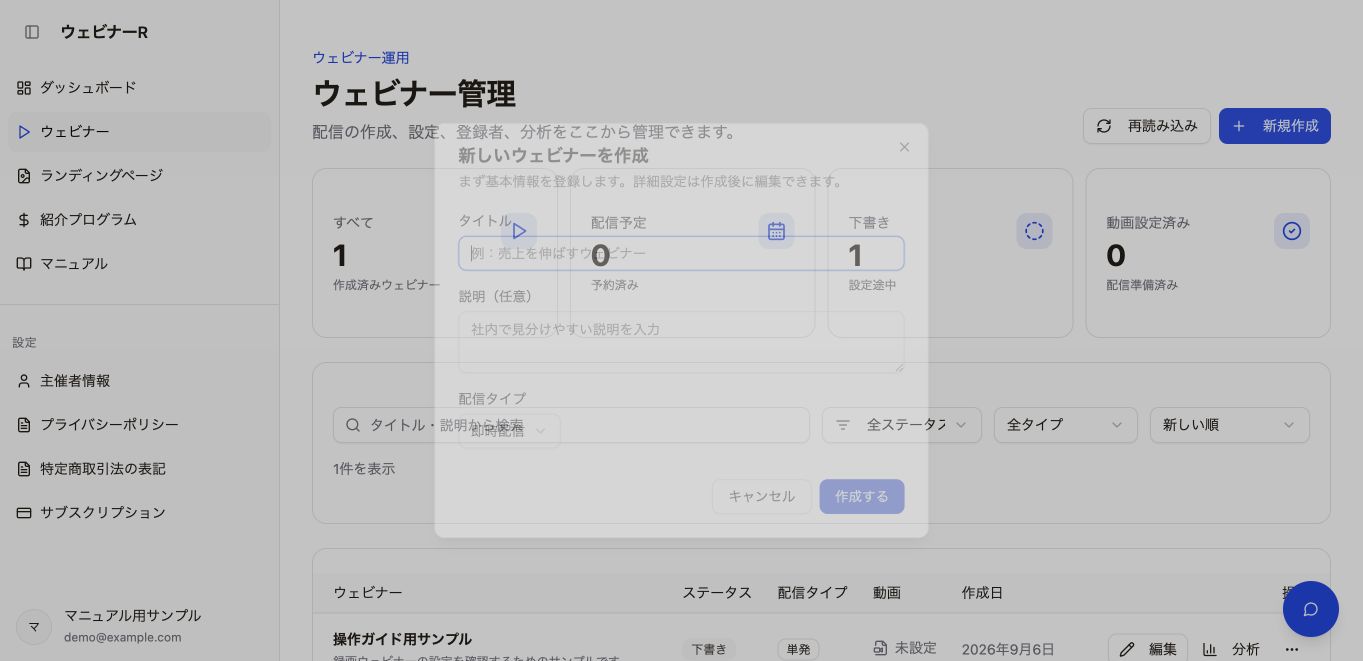This screenshot has height=661, width=1363.
Task: Open the chat support bubble
Action: [x=1311, y=609]
